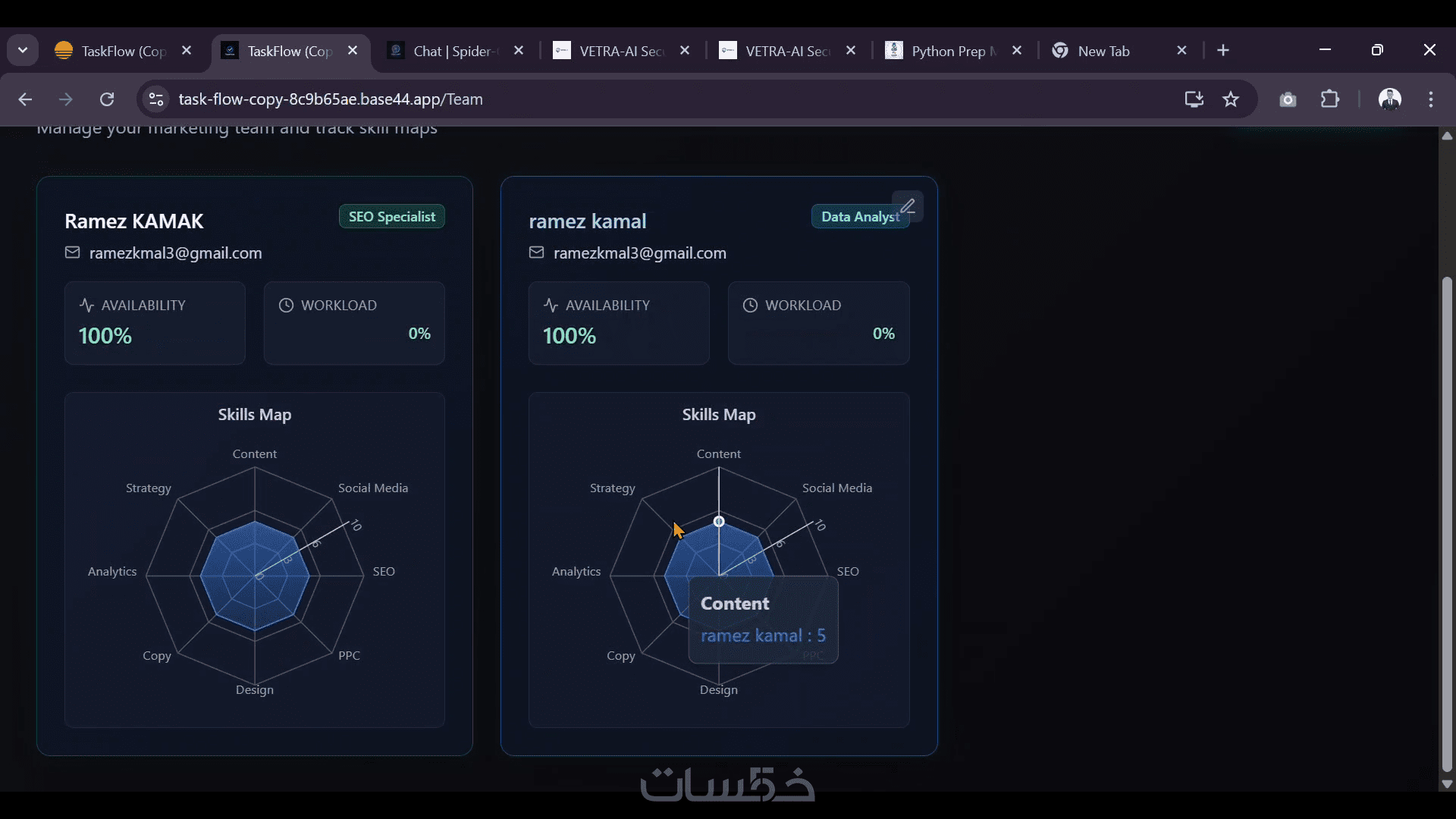Viewport: 1456px width, 819px height.
Task: Click the page vertical scrollbar thumb
Action: (1447, 523)
